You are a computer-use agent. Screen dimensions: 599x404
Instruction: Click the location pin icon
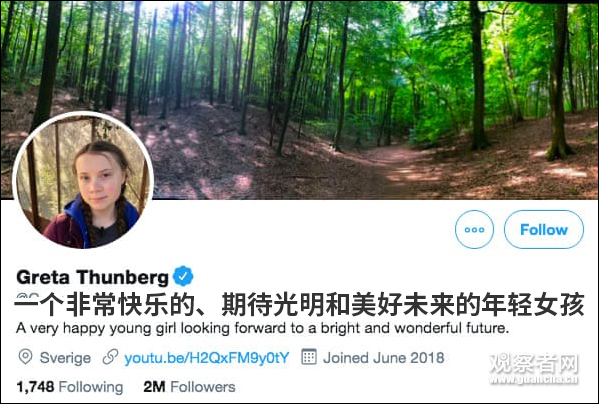[x=25, y=357]
